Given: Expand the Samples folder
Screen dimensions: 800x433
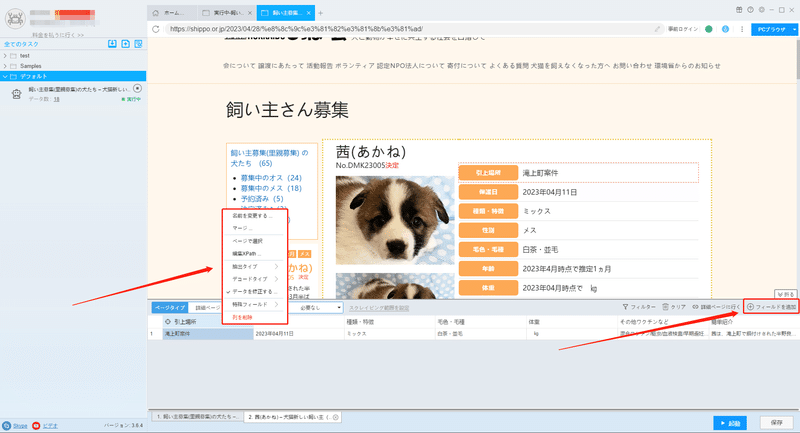Looking at the screenshot, I should [x=5, y=66].
